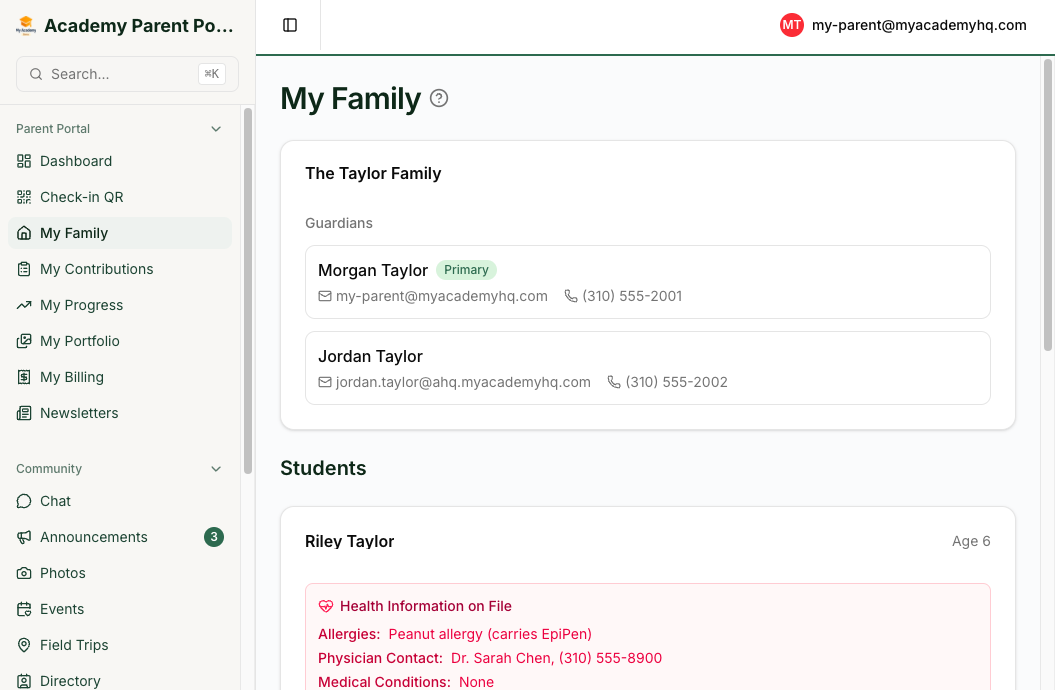
Task: Click the Age 6 label
Action: point(971,541)
